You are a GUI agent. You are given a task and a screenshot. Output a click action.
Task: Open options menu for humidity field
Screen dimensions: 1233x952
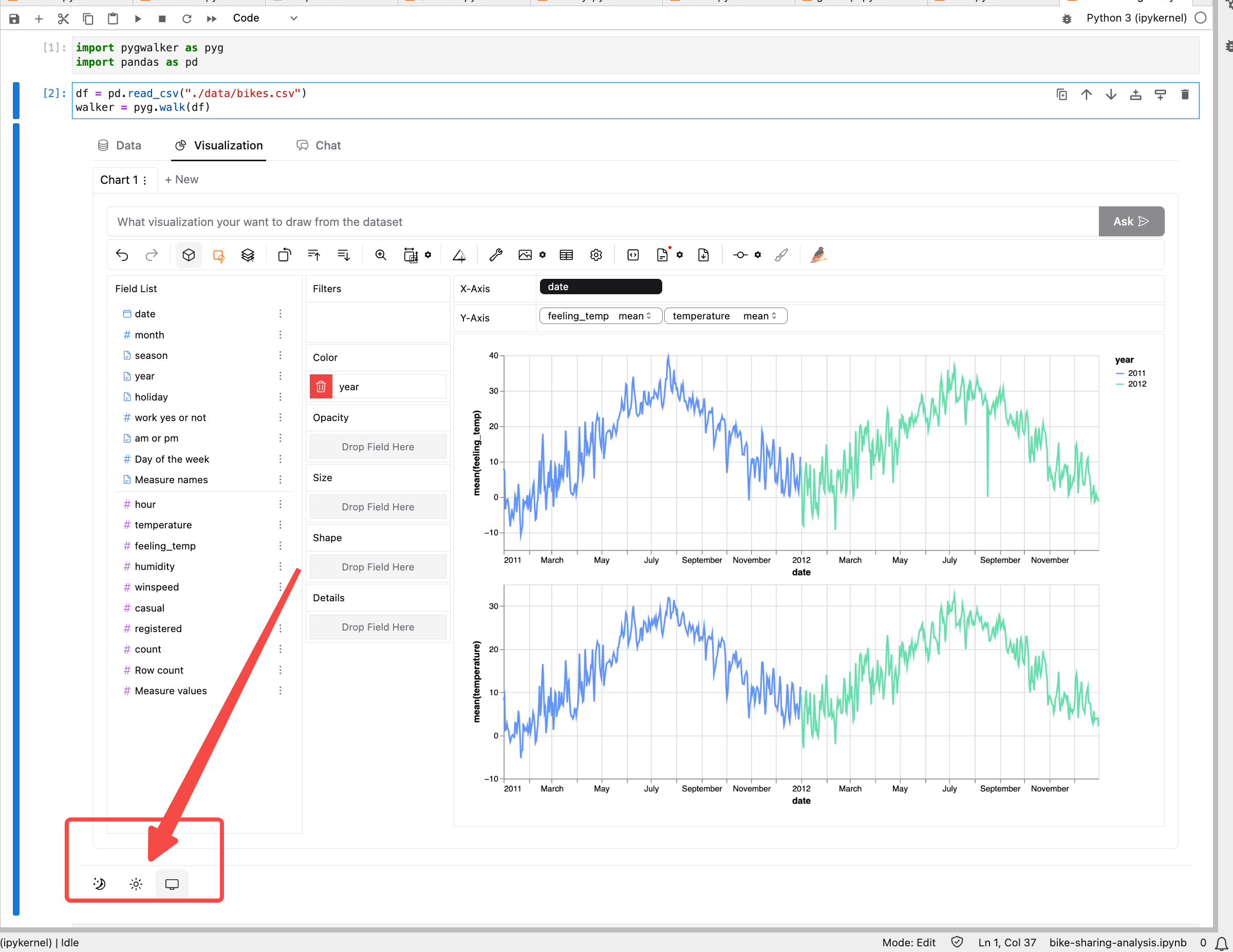[280, 566]
